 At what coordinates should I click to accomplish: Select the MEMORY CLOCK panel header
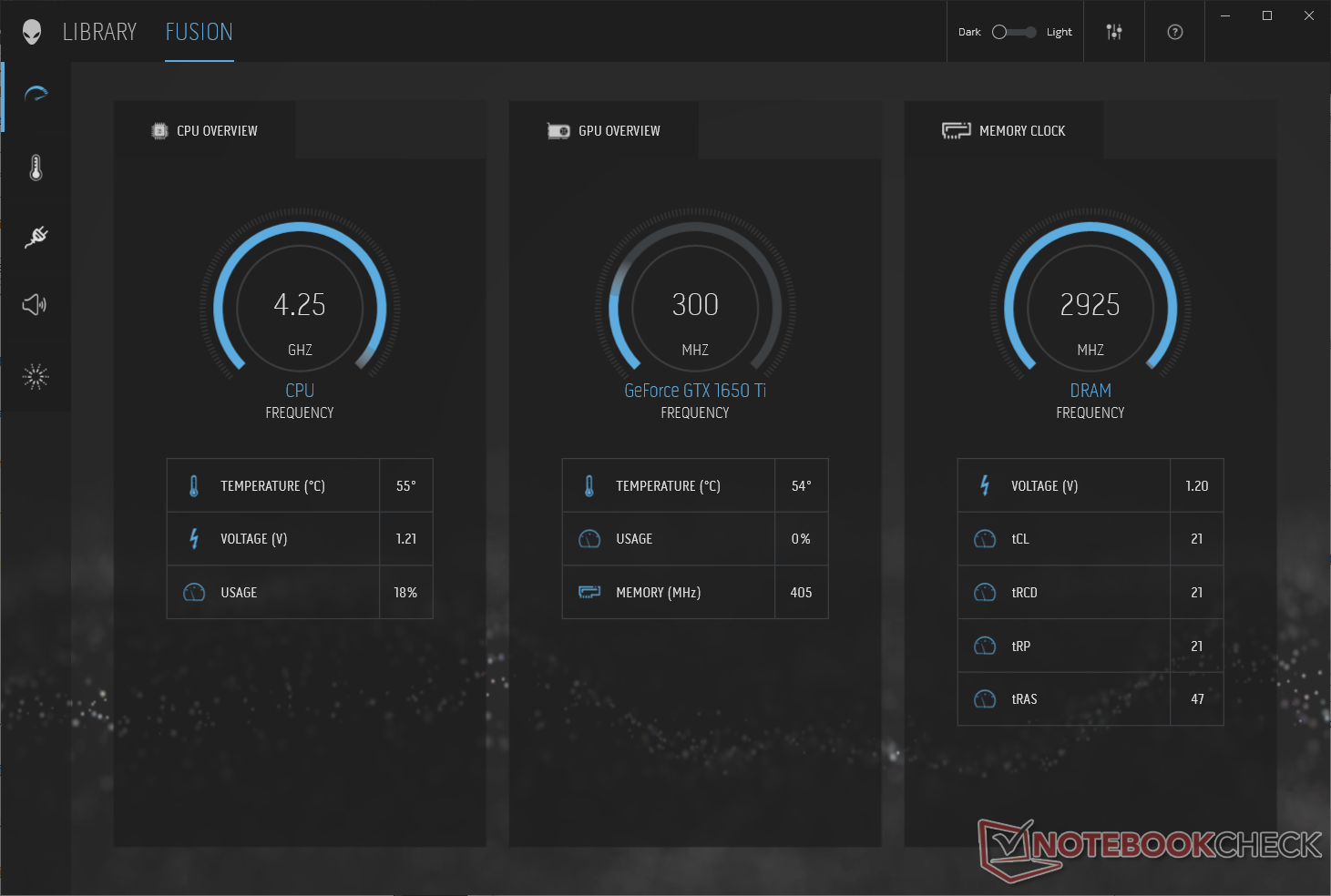(x=1004, y=130)
